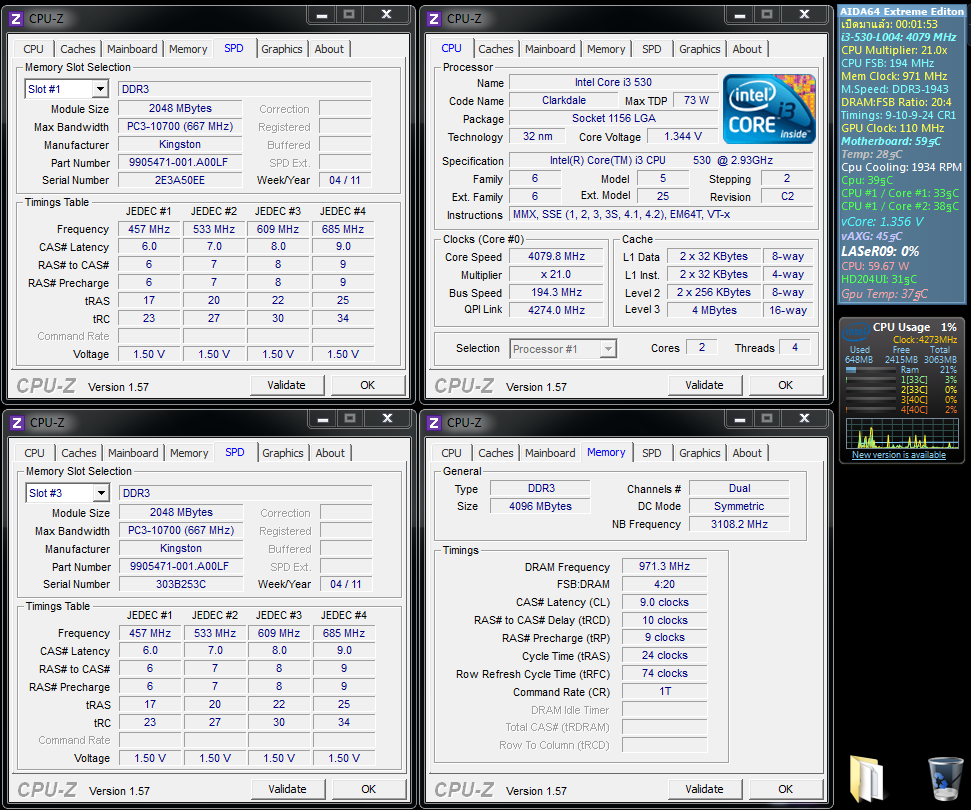This screenshot has height=810, width=971.
Task: Click the Intel Core i3 inside logo
Action: (x=769, y=109)
